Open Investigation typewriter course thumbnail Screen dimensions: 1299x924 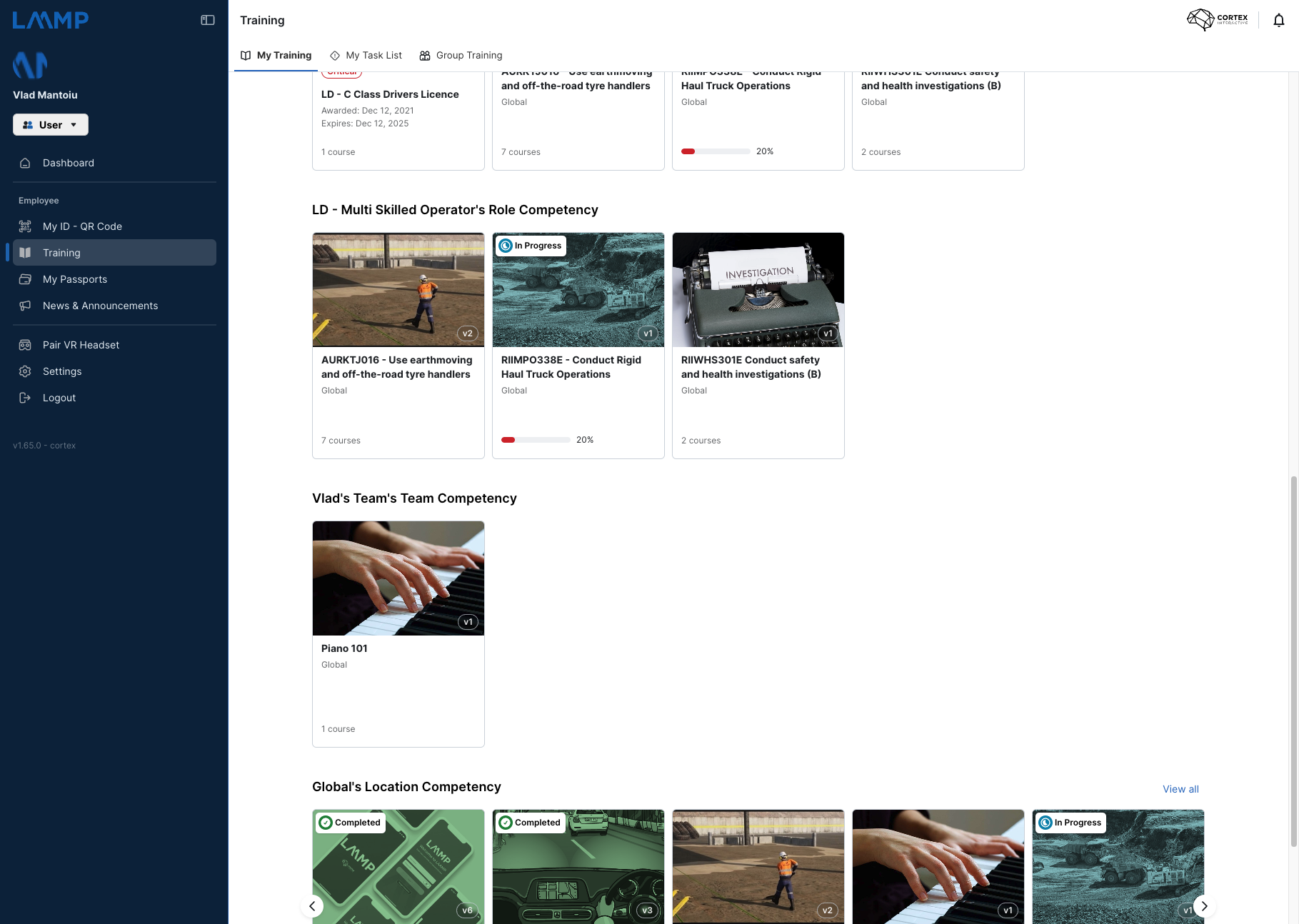tap(758, 290)
